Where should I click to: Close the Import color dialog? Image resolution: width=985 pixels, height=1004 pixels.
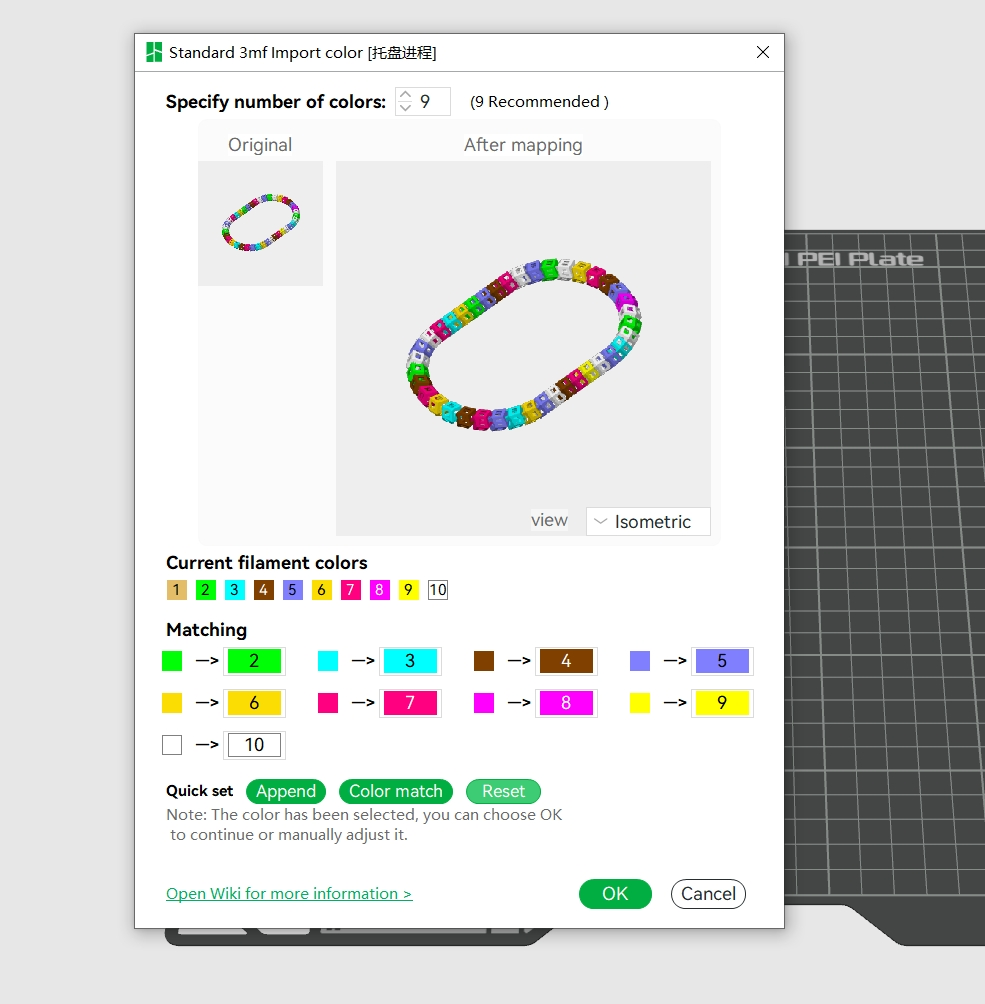pyautogui.click(x=763, y=52)
